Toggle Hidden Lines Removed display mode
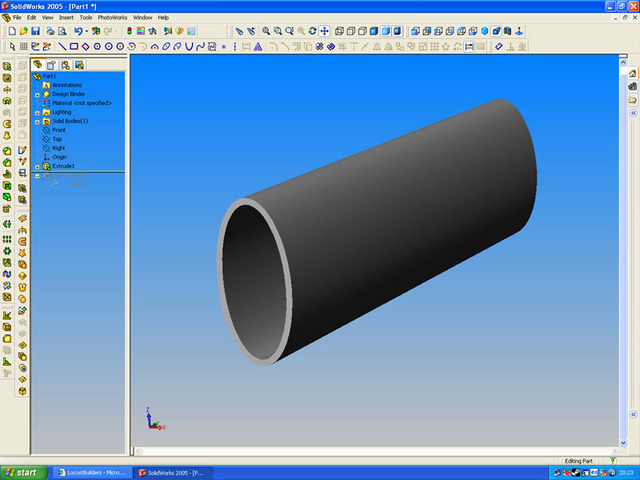Viewport: 640px width, 480px height. [x=362, y=31]
